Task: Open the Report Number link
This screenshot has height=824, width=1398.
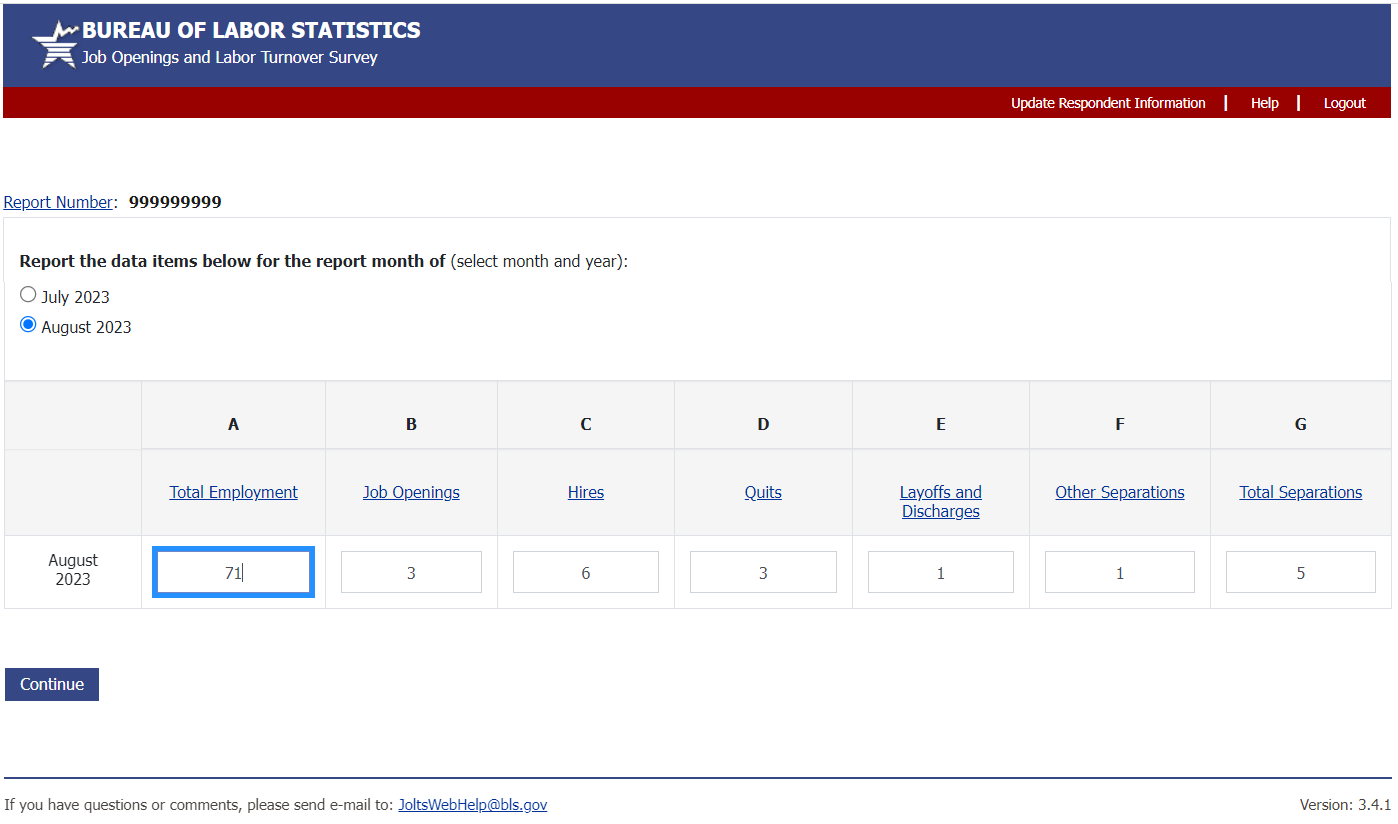Action: [x=58, y=202]
